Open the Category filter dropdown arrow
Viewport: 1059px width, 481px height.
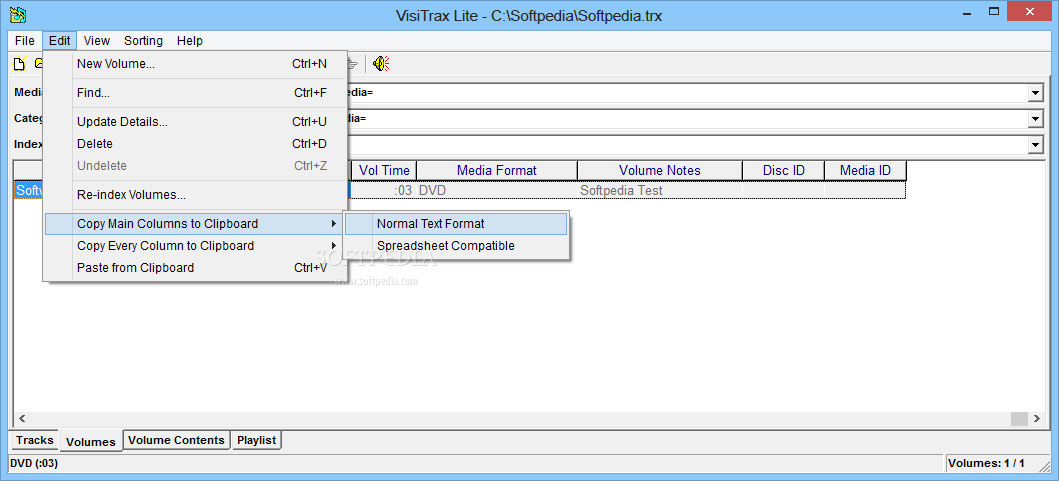coord(1035,119)
